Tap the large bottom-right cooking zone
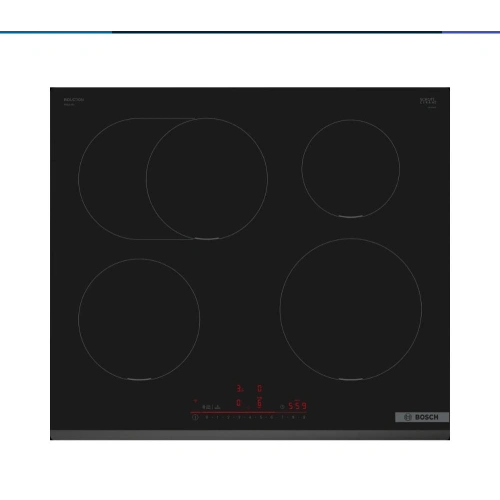500x500 pixels. click(351, 309)
